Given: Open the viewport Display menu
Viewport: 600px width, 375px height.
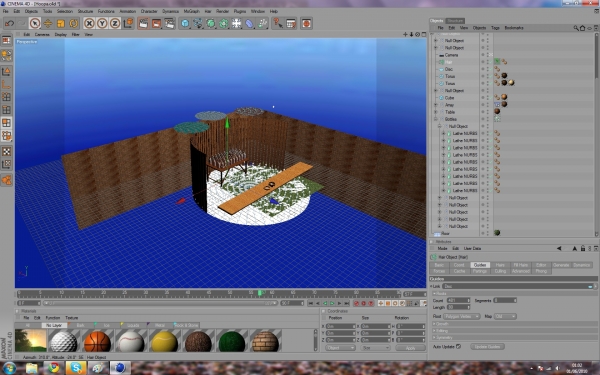Looking at the screenshot, I should click(x=60, y=34).
